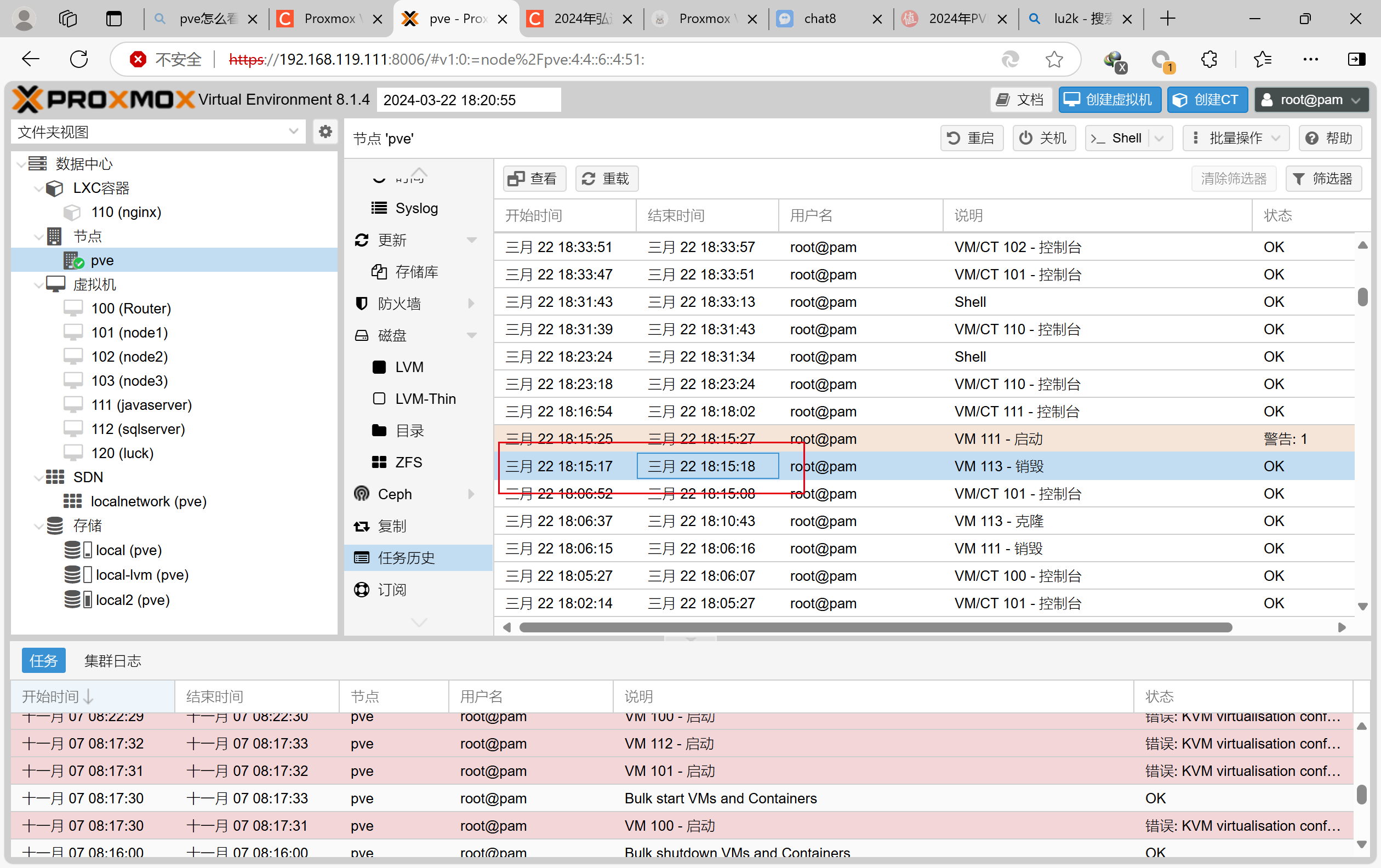1381x868 pixels.
Task: Expand the Ceph submenu arrow
Action: coord(471,494)
